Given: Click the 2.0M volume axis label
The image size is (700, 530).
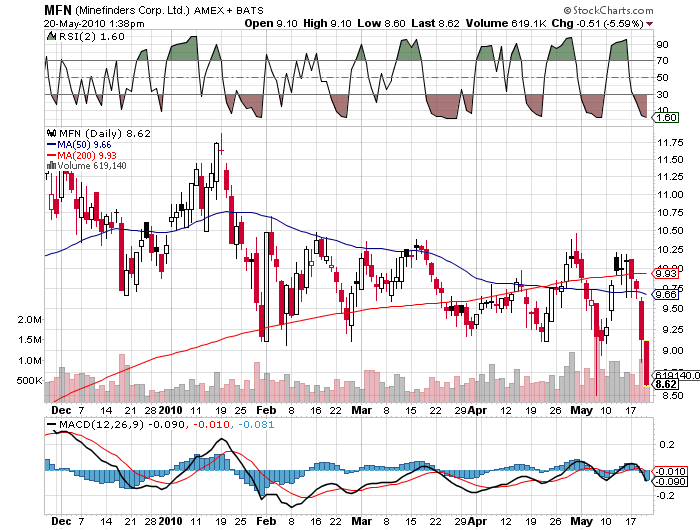Looking at the screenshot, I should (x=30, y=320).
